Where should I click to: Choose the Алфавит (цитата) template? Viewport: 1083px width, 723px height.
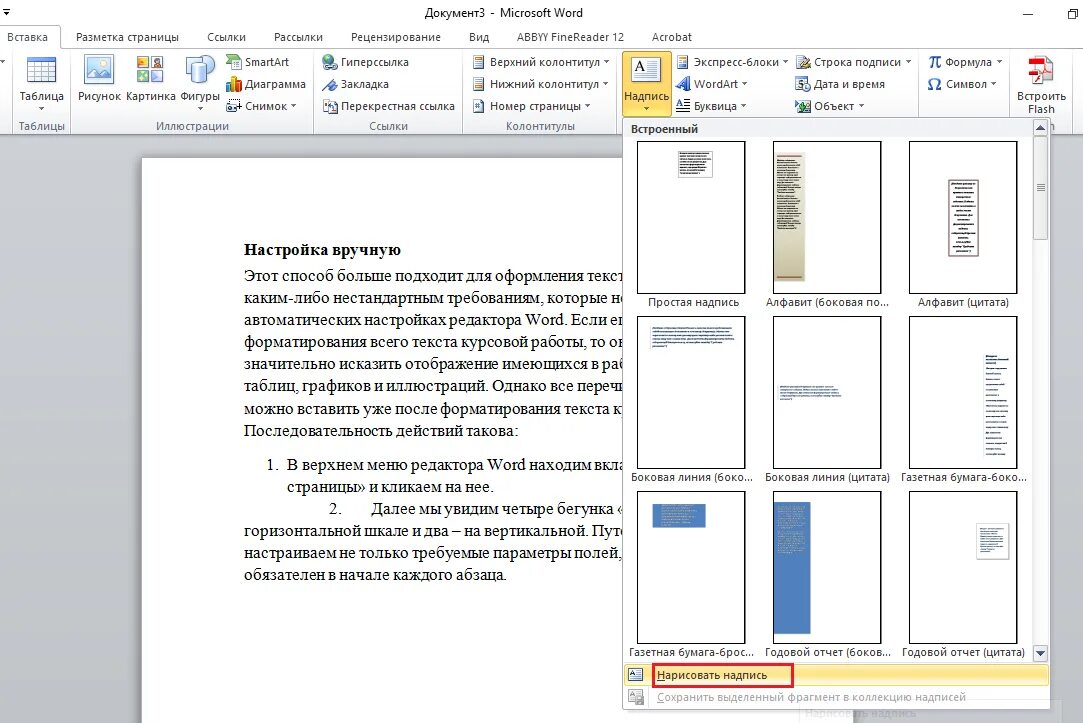pyautogui.click(x=963, y=225)
